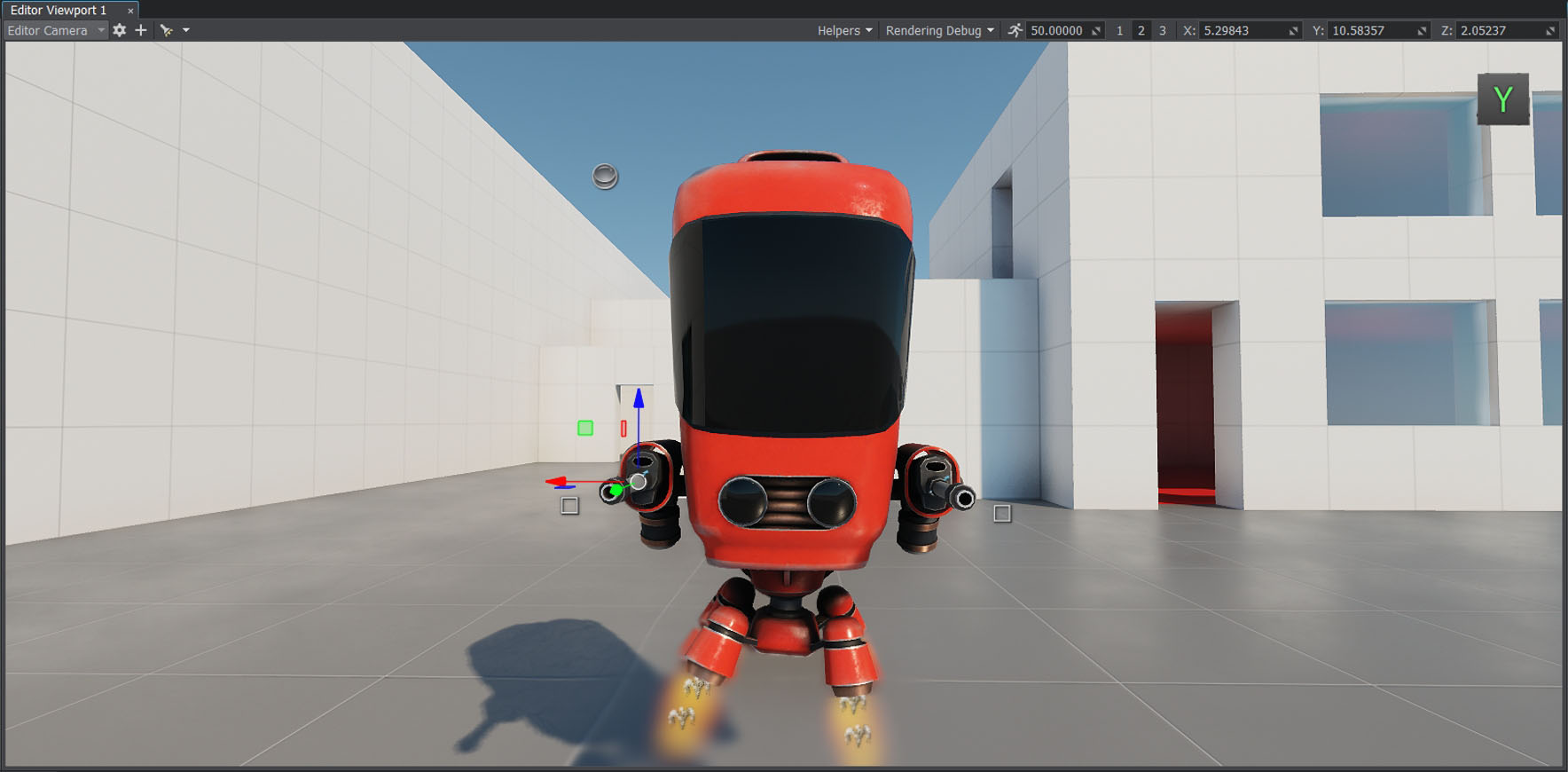Screen dimensions: 1568x772
Task: Switch to Editor Viewport 1 tab
Action: click(x=59, y=10)
